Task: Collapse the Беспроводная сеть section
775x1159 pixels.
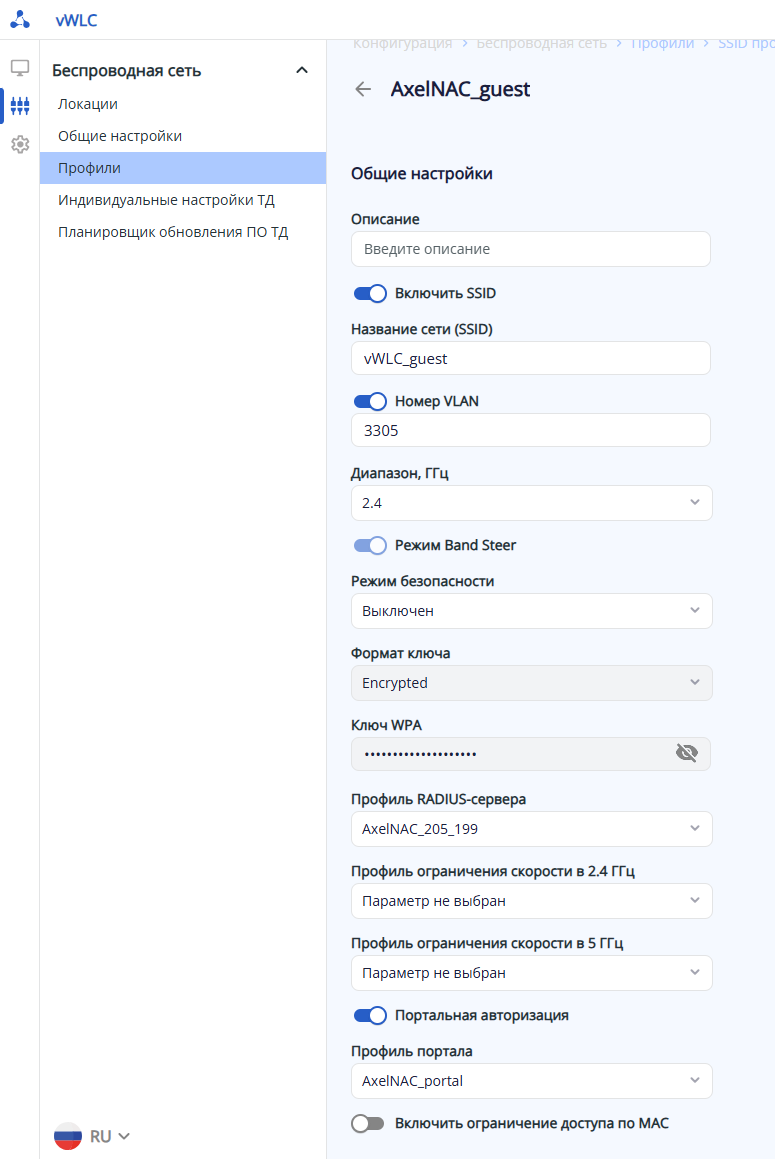Action: tap(302, 70)
